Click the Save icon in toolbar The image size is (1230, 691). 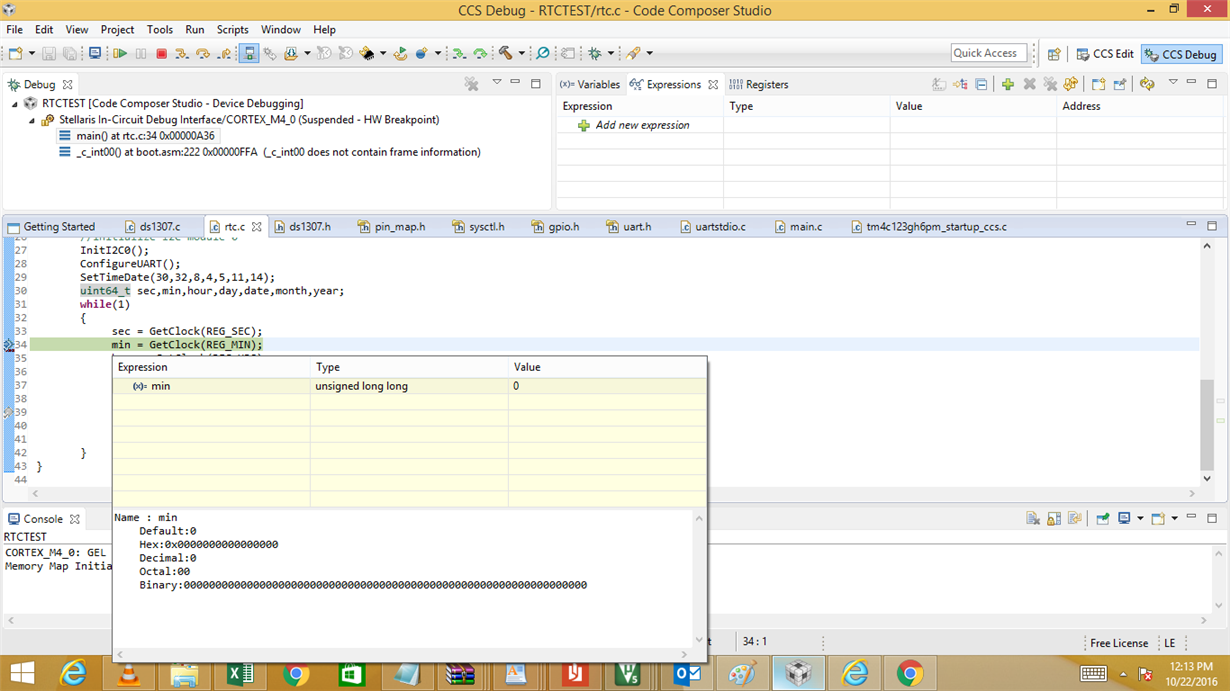[49, 53]
